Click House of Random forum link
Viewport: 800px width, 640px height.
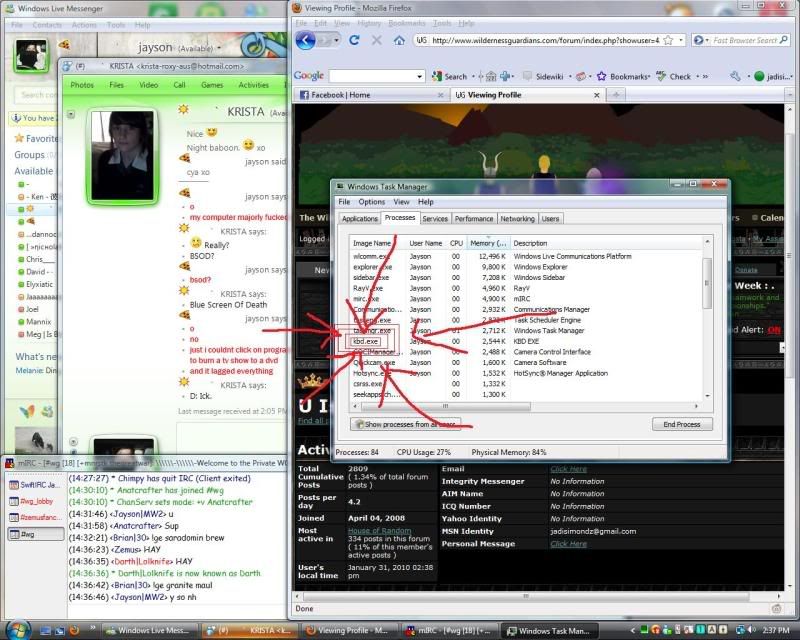click(379, 531)
